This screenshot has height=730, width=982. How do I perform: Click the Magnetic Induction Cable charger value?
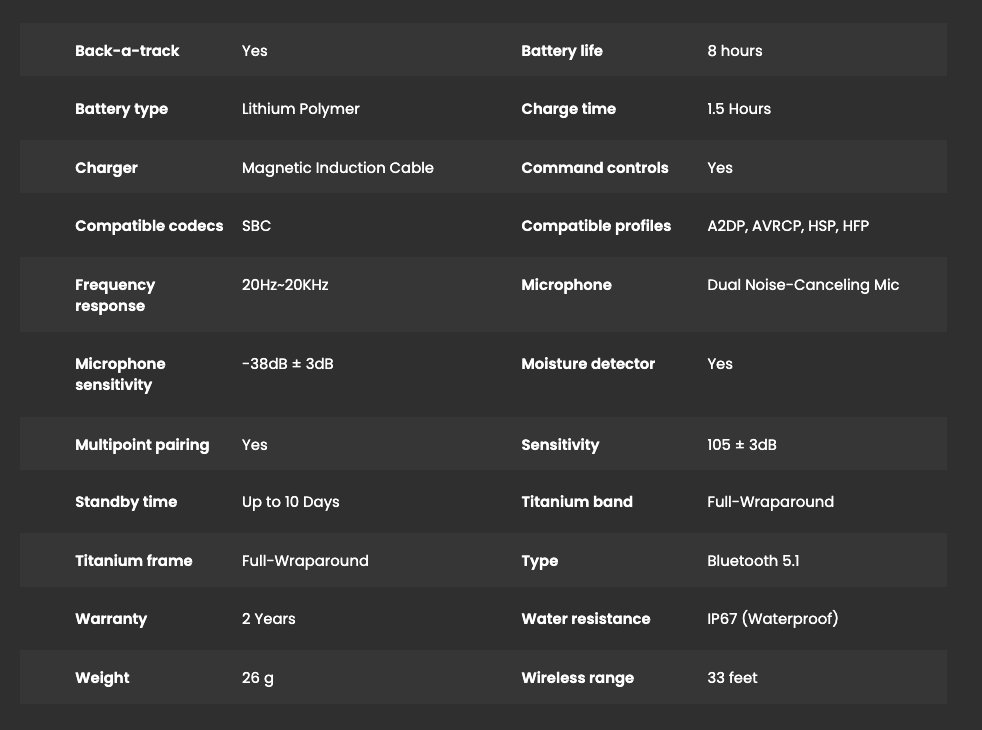337,168
